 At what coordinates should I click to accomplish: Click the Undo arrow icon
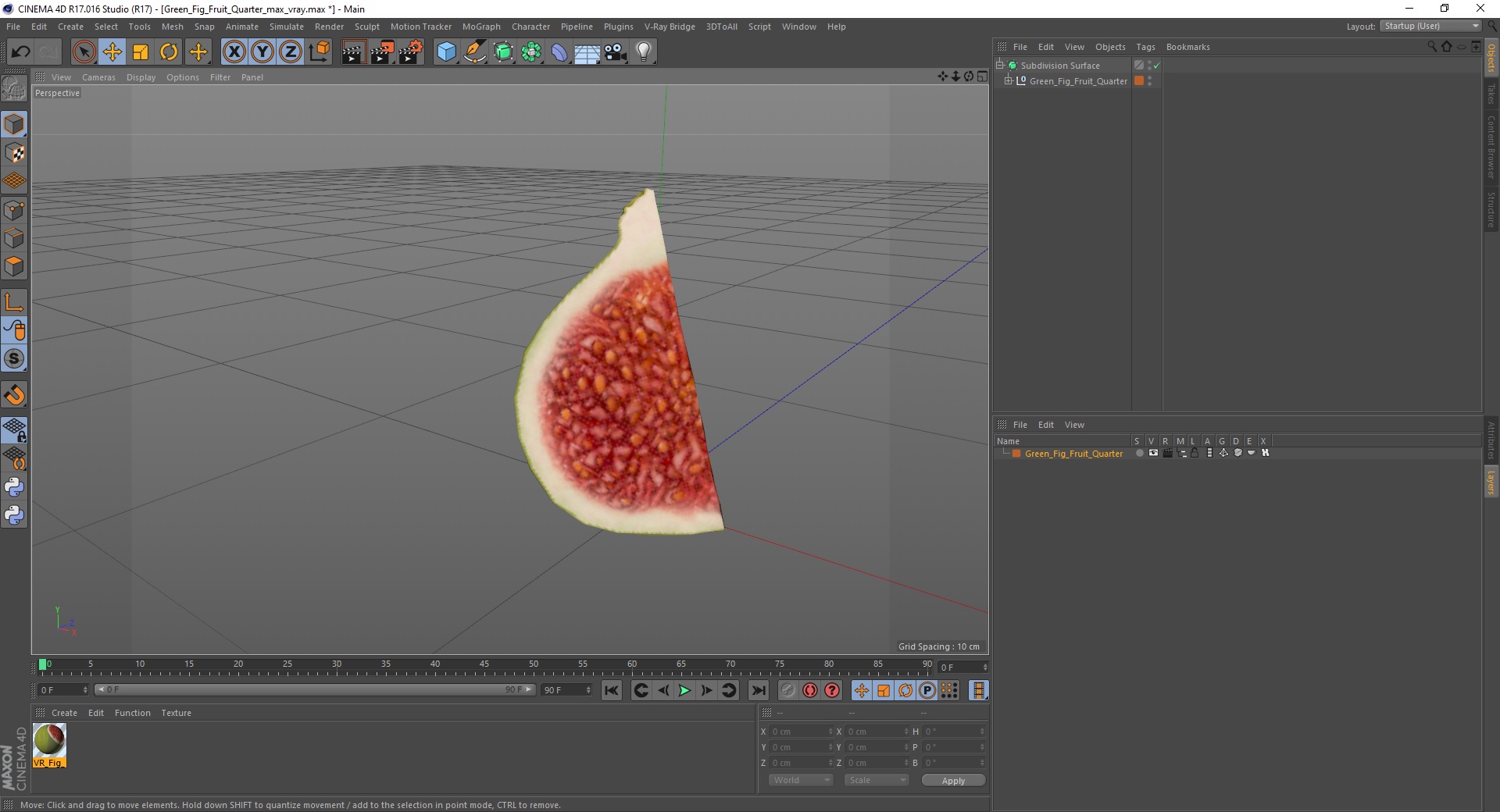pyautogui.click(x=21, y=52)
